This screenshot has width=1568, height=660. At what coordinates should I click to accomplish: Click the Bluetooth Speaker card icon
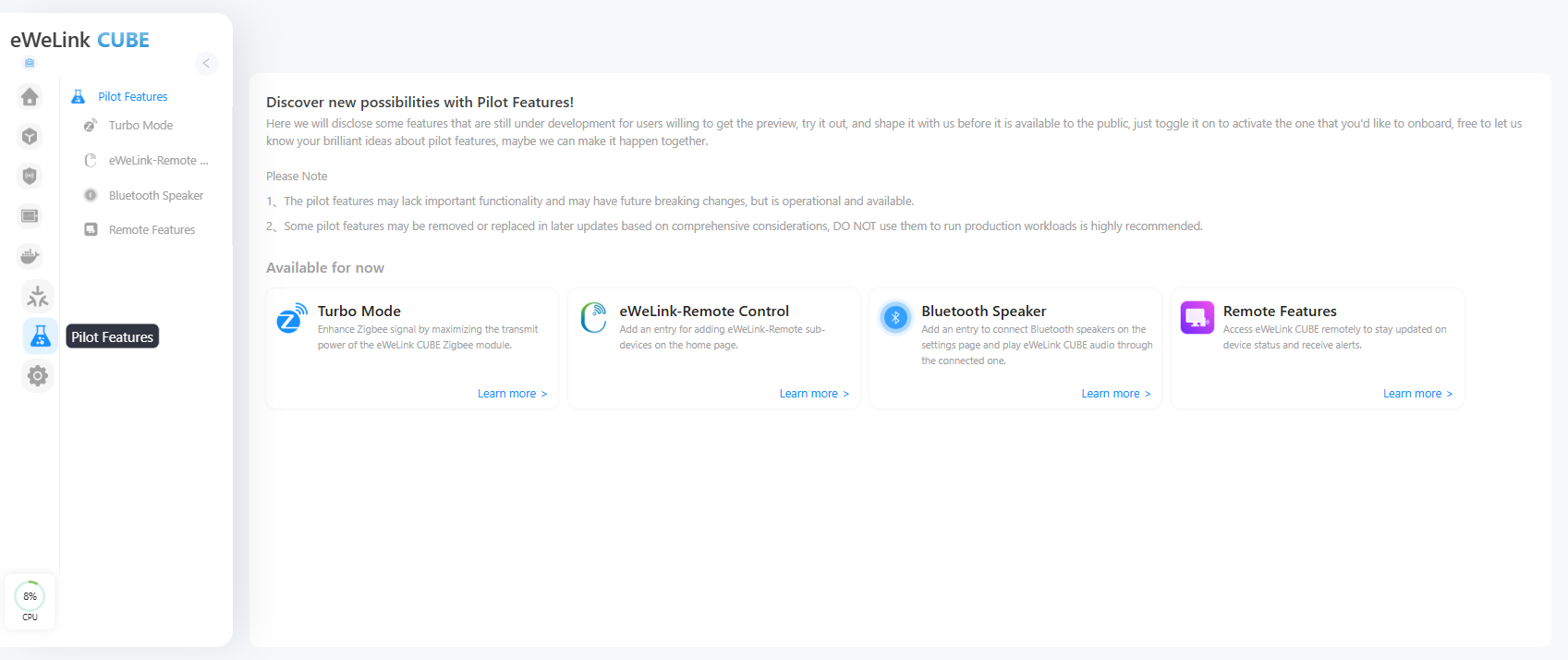[895, 318]
